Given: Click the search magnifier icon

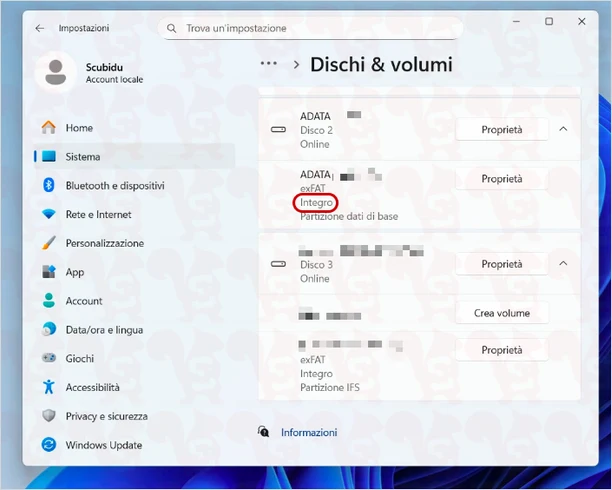Looking at the screenshot, I should tap(171, 28).
